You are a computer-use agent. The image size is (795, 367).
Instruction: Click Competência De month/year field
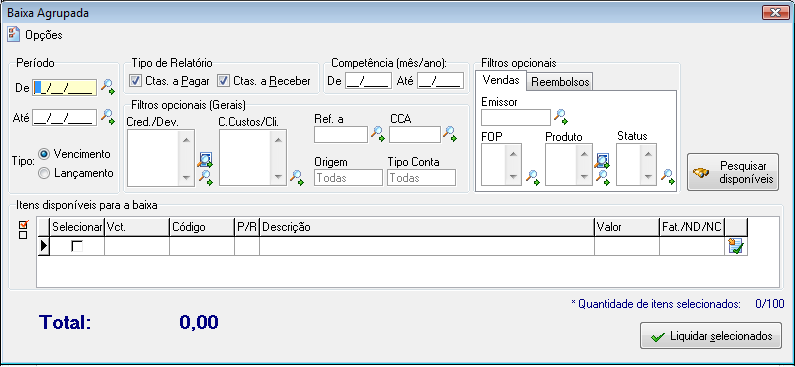pyautogui.click(x=369, y=81)
